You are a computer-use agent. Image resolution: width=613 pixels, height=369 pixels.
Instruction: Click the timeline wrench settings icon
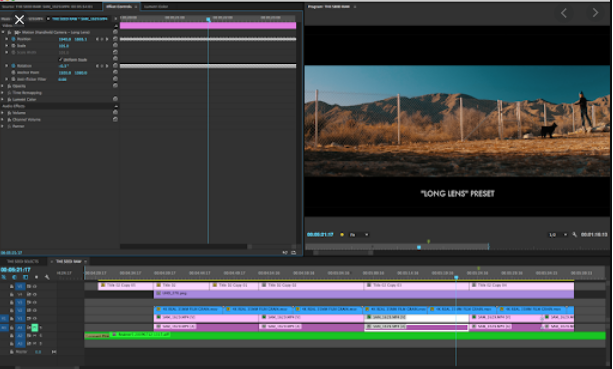47,277
